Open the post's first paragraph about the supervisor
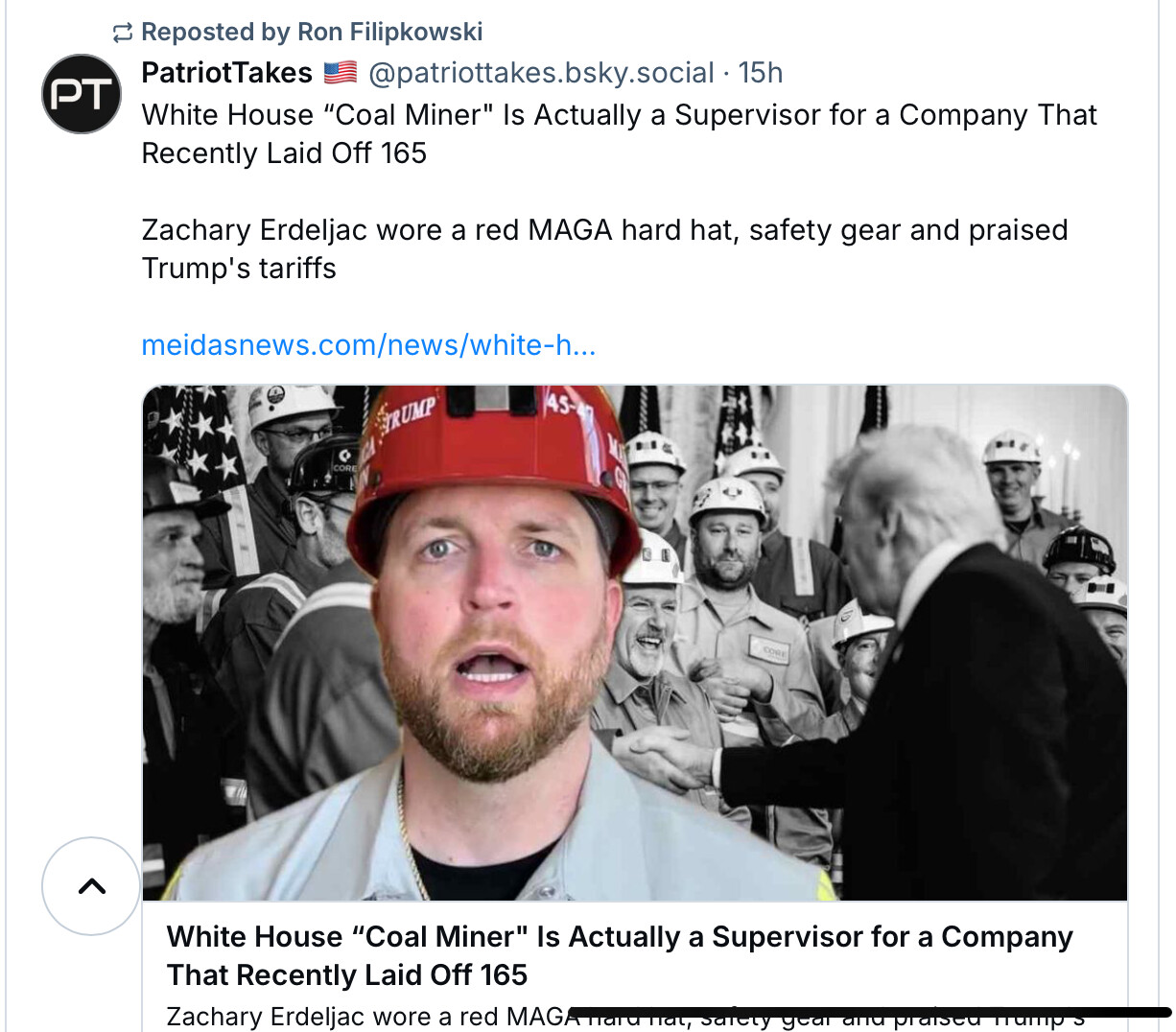The image size is (1176, 1032). [x=619, y=133]
